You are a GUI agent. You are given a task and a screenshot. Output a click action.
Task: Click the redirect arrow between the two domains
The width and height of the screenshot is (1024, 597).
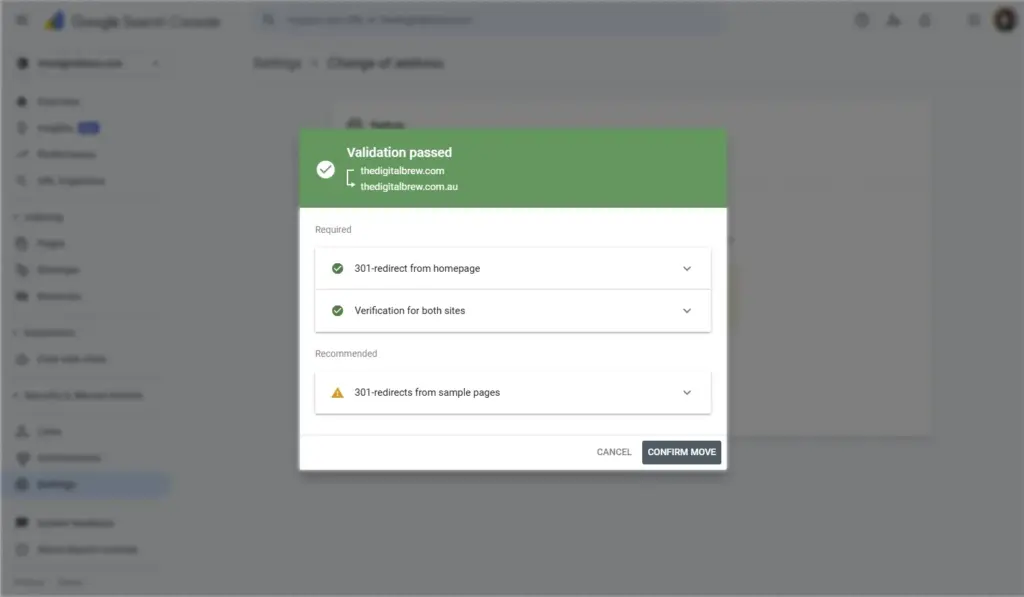(350, 178)
